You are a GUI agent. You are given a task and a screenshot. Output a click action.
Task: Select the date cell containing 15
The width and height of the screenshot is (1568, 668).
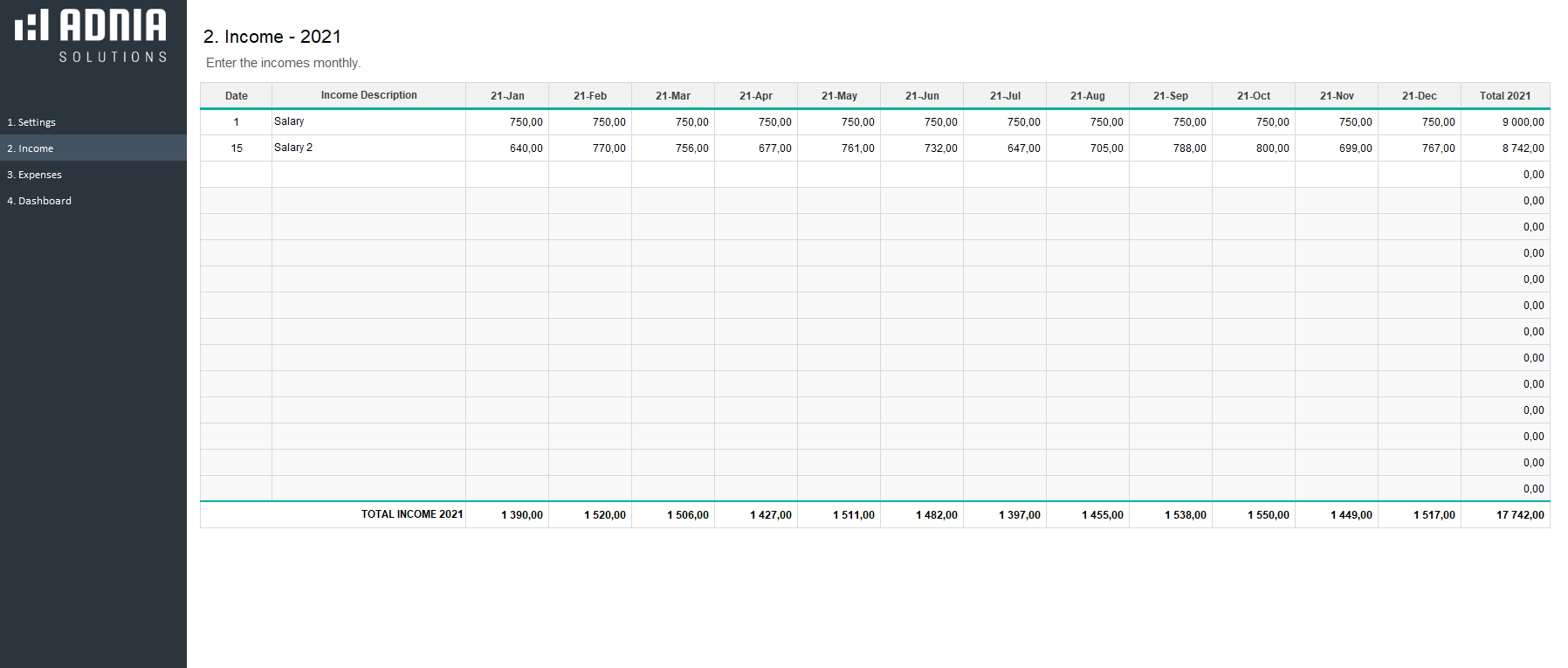(x=236, y=148)
